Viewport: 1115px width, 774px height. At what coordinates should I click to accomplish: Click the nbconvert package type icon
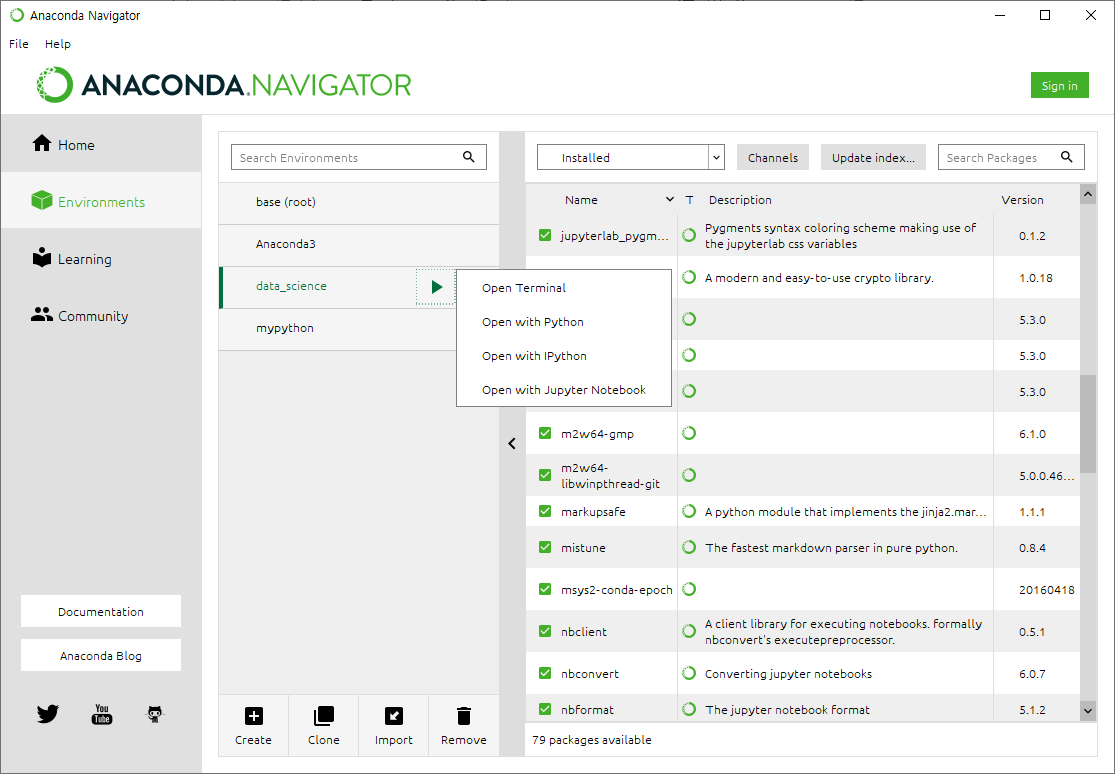pos(688,673)
